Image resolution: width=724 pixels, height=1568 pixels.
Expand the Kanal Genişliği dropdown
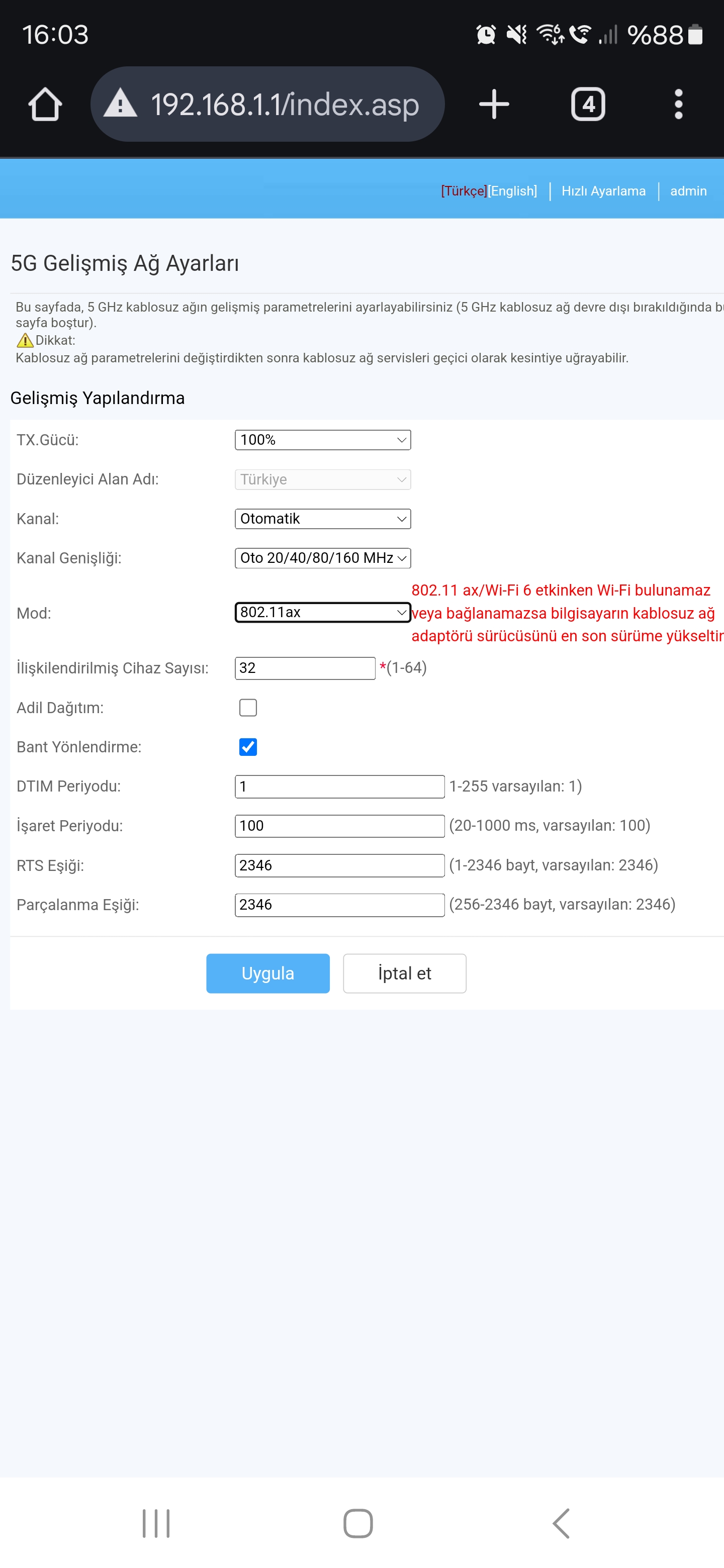pyautogui.click(x=323, y=557)
